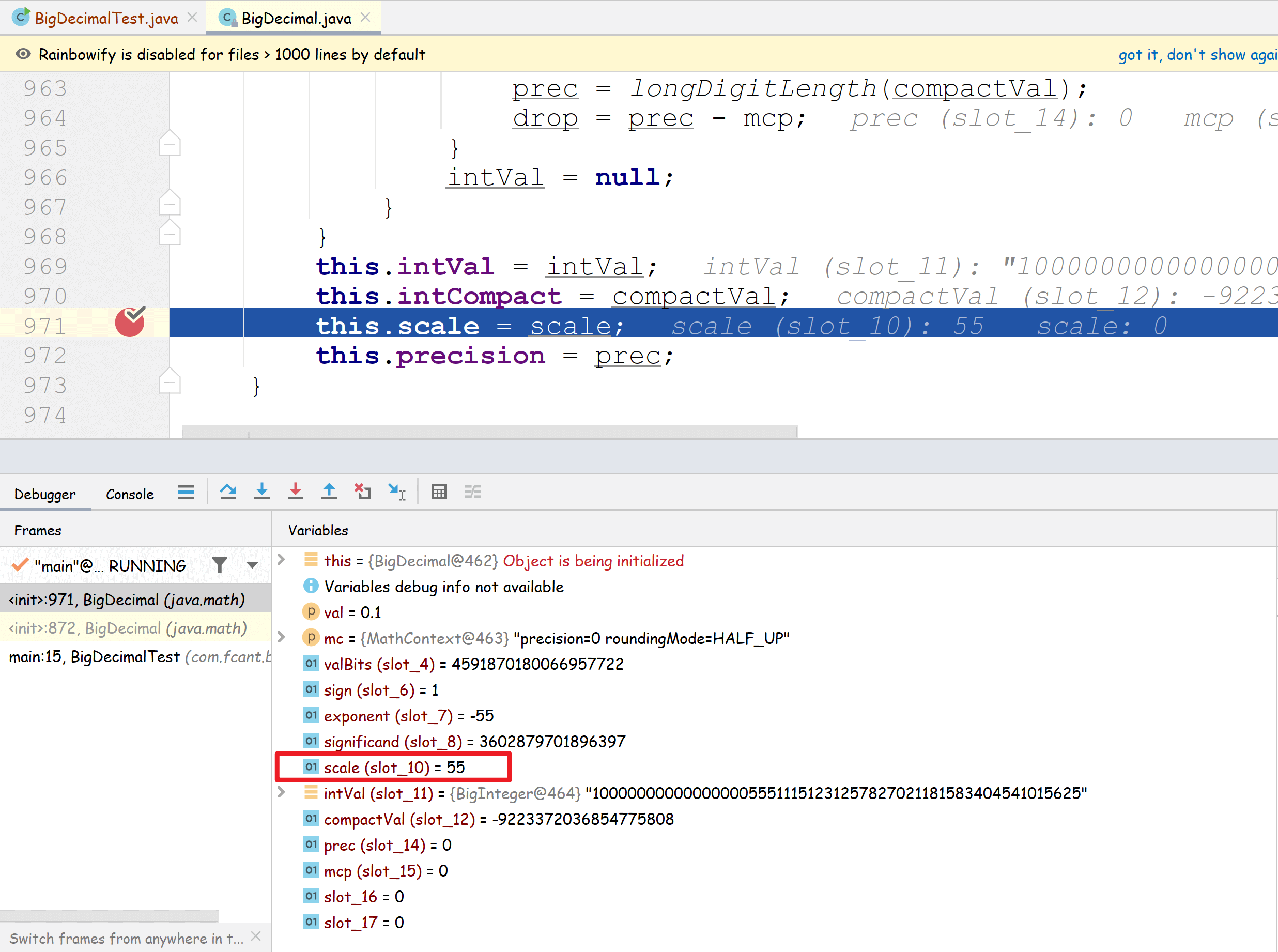Click the Run to Cursor icon
Screen dimensions: 1278x952
click(x=396, y=492)
